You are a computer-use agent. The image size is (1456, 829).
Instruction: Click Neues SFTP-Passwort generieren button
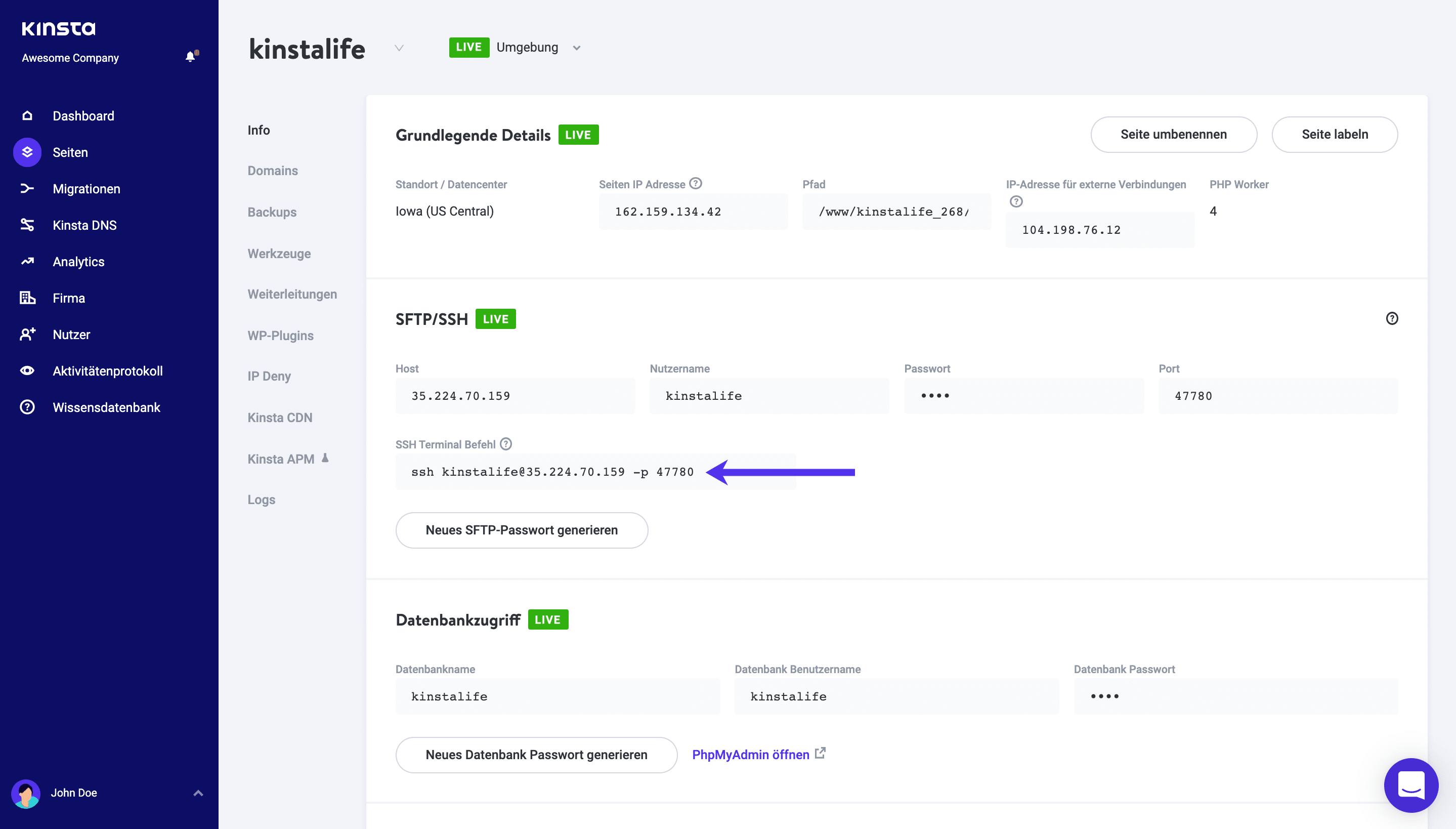(x=522, y=529)
